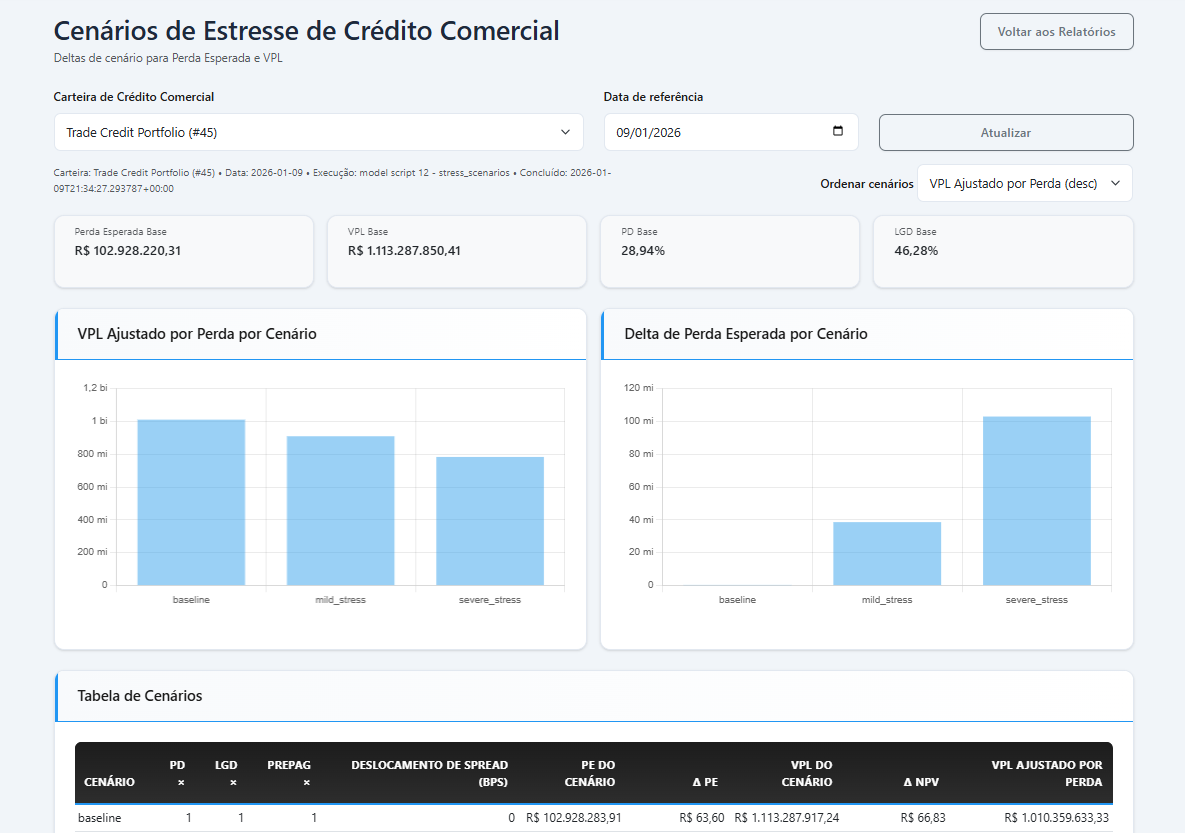Open the Ordenar cenários dropdown
This screenshot has height=833, width=1185.
click(1025, 184)
